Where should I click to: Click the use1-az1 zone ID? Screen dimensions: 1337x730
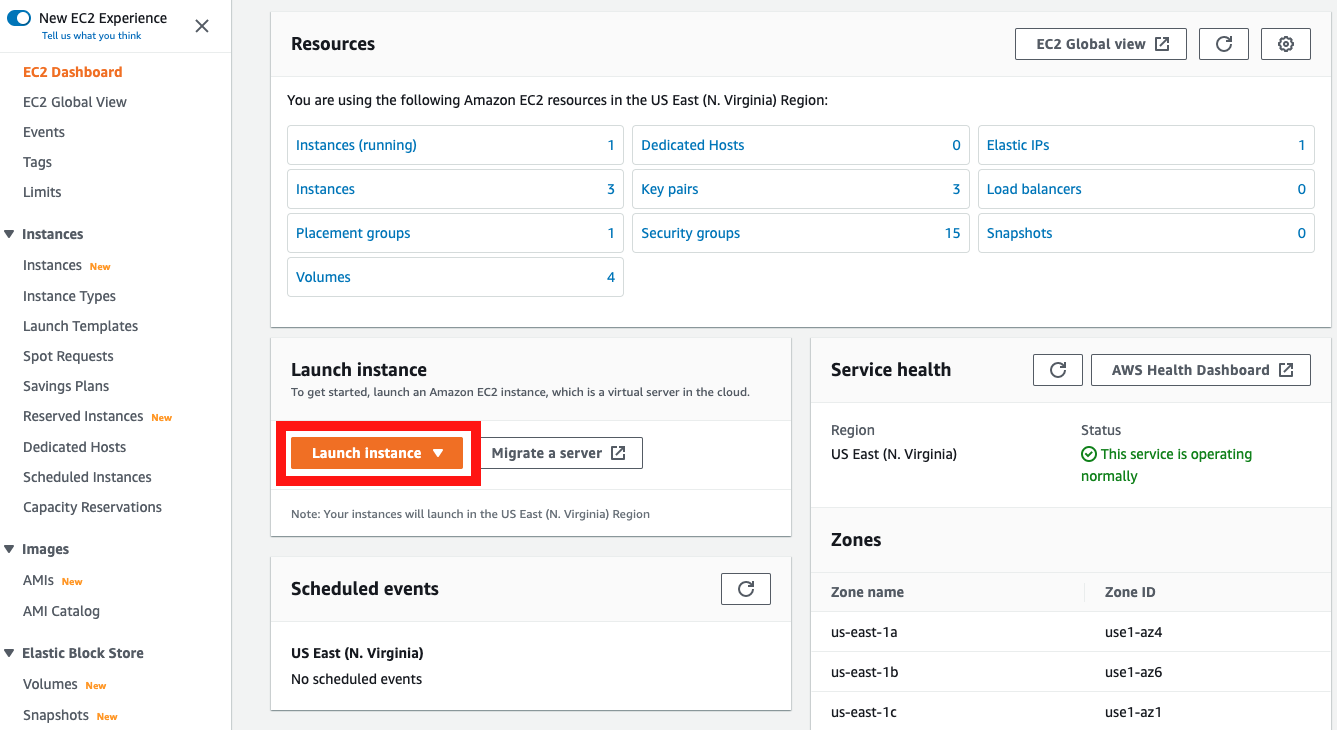point(1133,712)
